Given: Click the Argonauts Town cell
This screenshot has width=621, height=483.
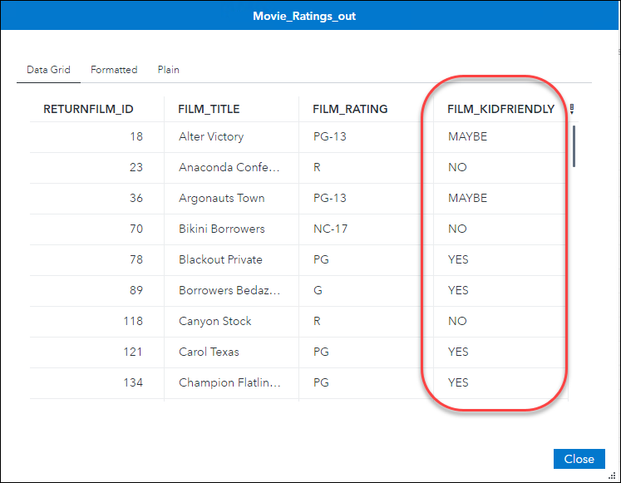Looking at the screenshot, I should pyautogui.click(x=221, y=198).
